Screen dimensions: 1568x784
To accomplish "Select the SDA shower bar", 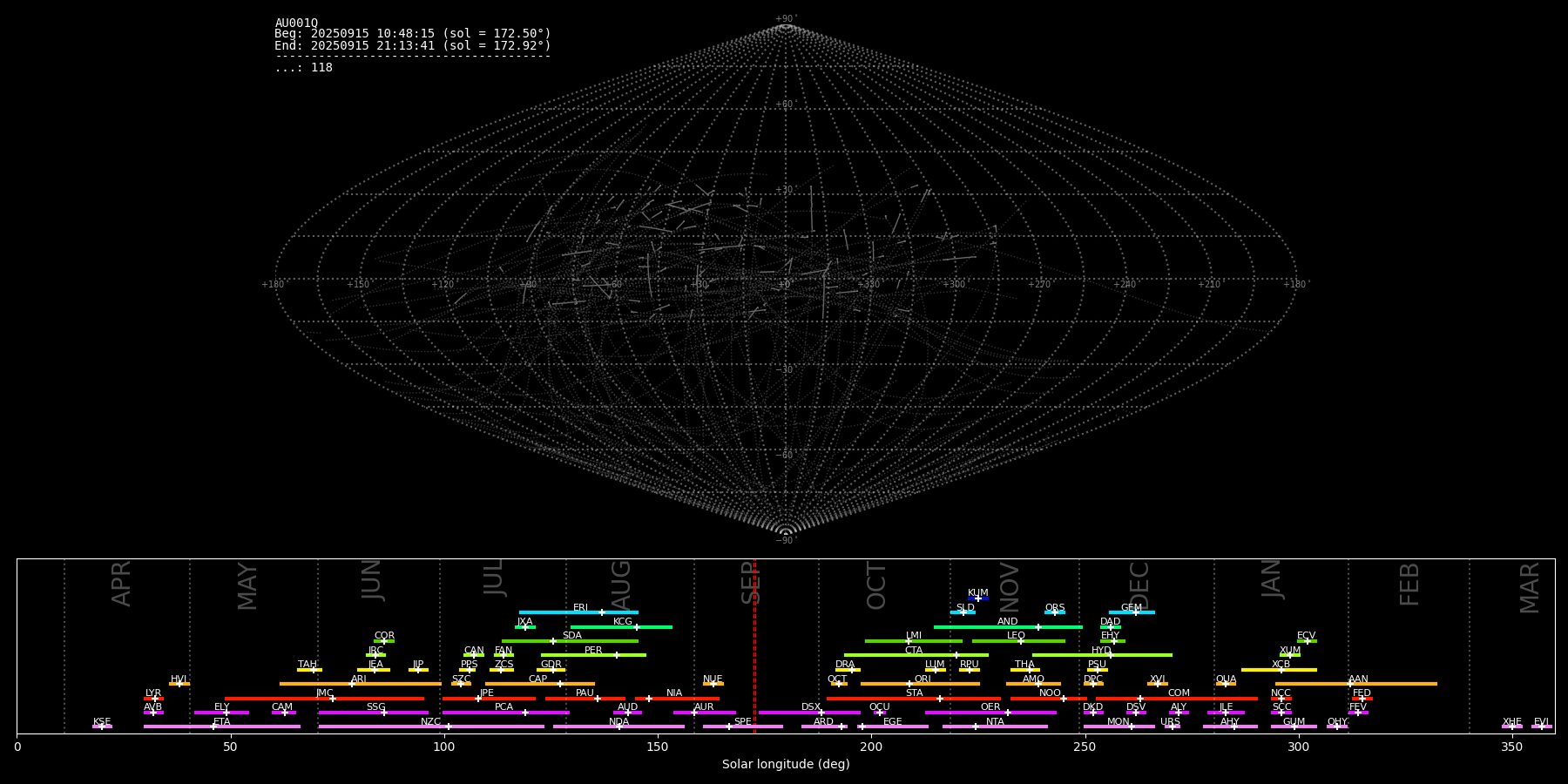I will pos(570,641).
